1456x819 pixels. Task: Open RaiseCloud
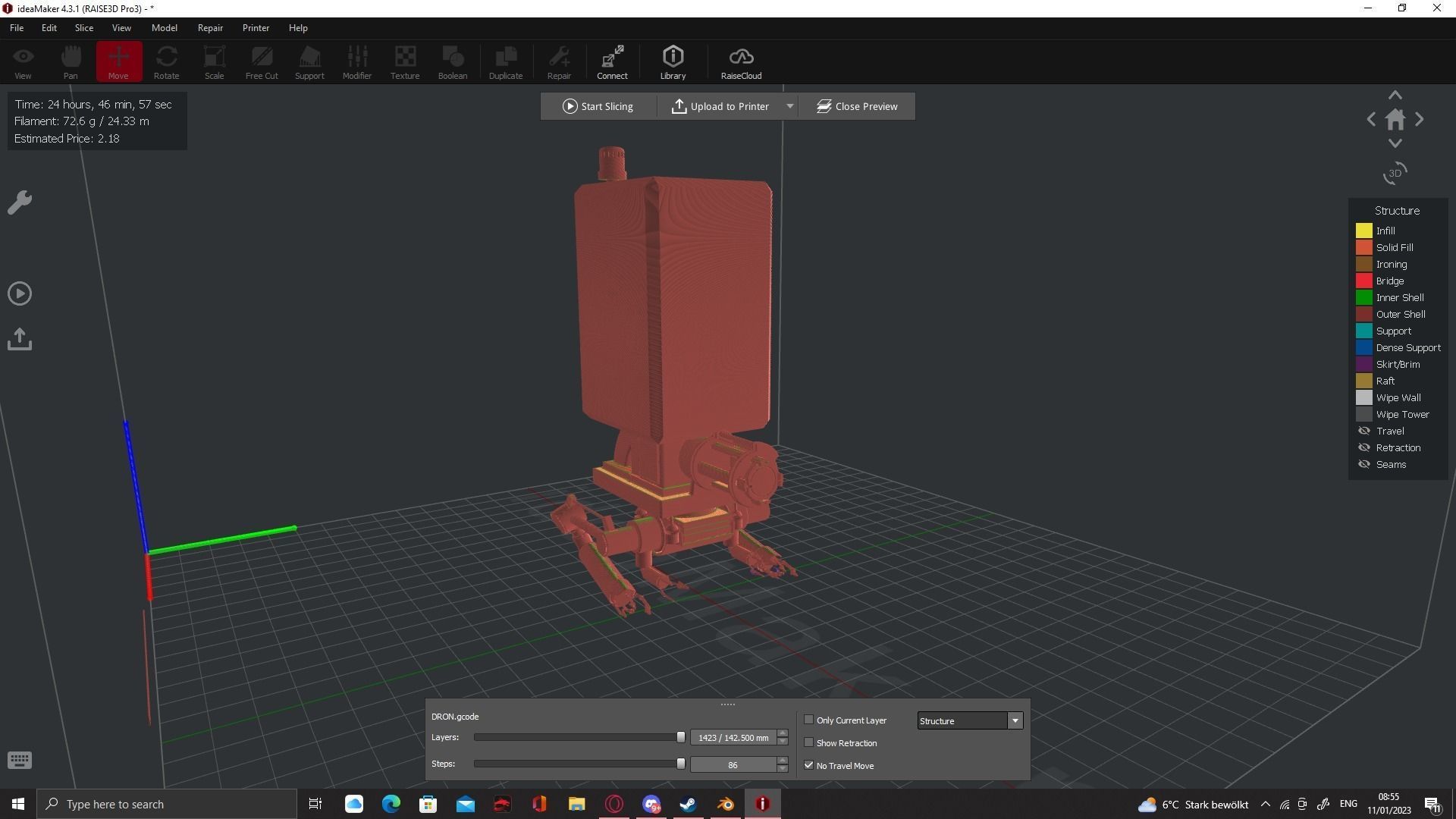tap(740, 61)
